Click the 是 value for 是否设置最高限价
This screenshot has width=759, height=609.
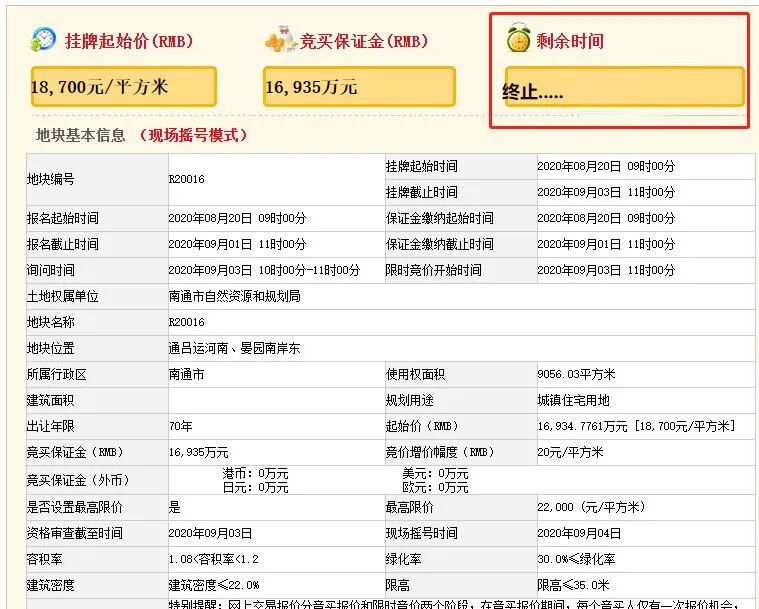tap(175, 507)
